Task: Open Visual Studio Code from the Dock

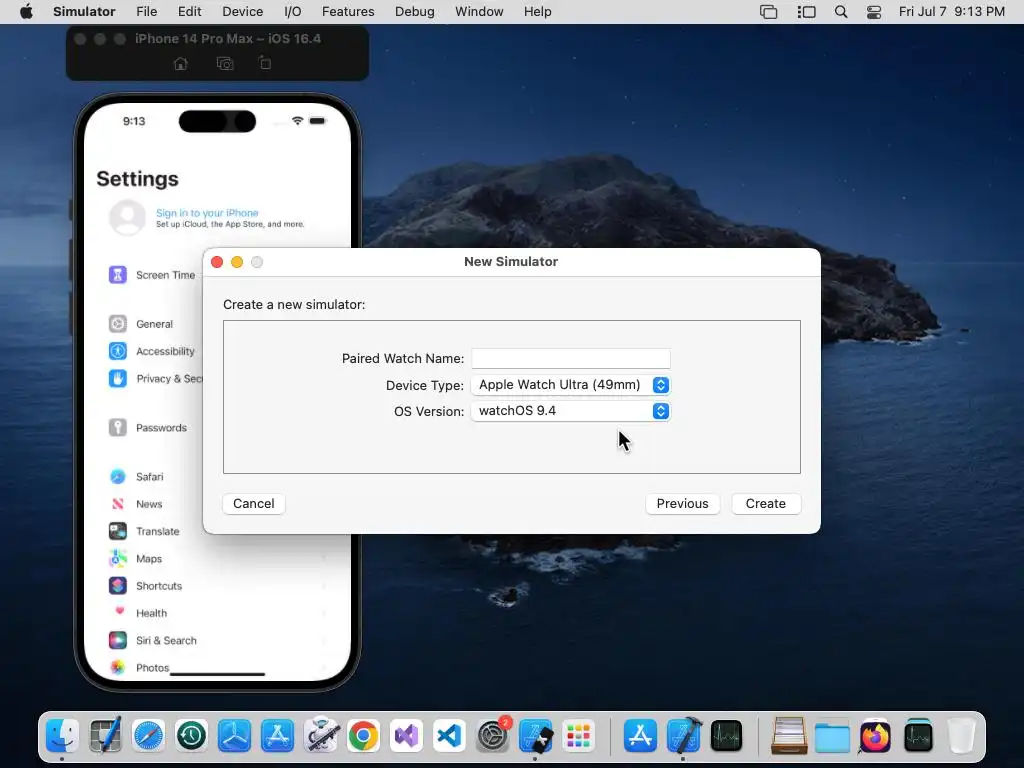Action: tap(449, 736)
